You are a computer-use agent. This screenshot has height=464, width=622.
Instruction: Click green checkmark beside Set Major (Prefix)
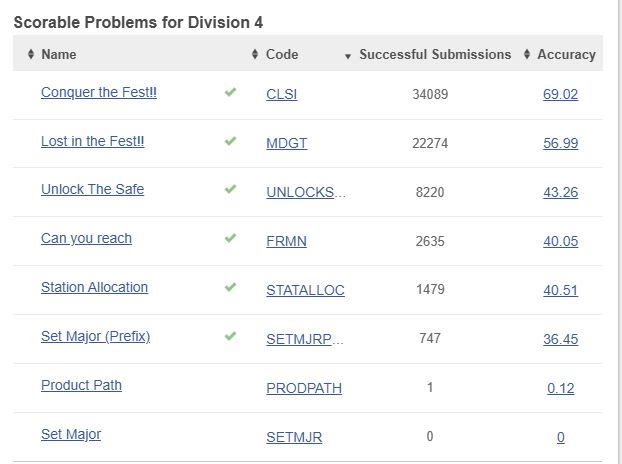[x=231, y=336]
